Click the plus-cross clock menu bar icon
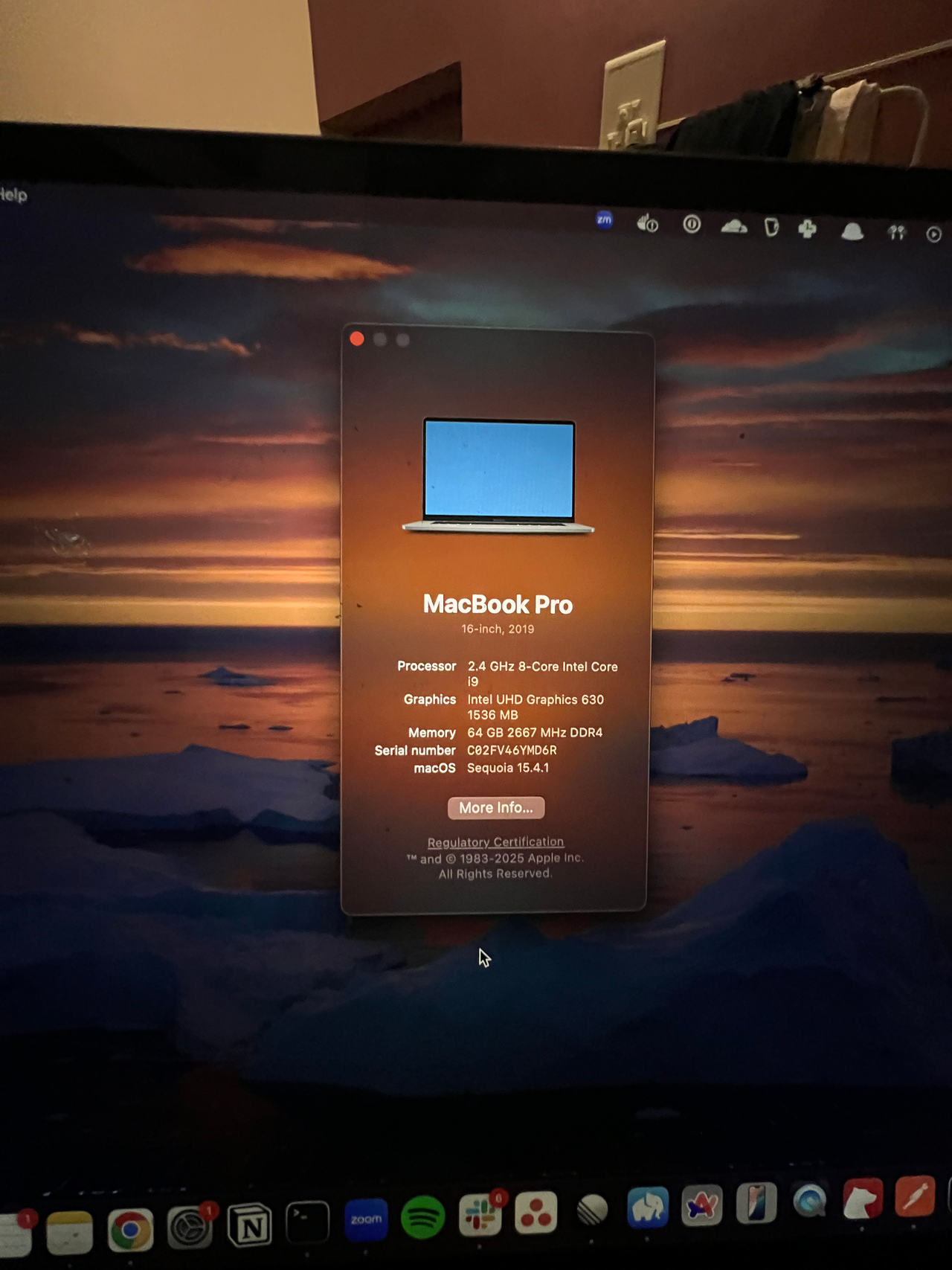This screenshot has width=952, height=1270. (x=808, y=229)
